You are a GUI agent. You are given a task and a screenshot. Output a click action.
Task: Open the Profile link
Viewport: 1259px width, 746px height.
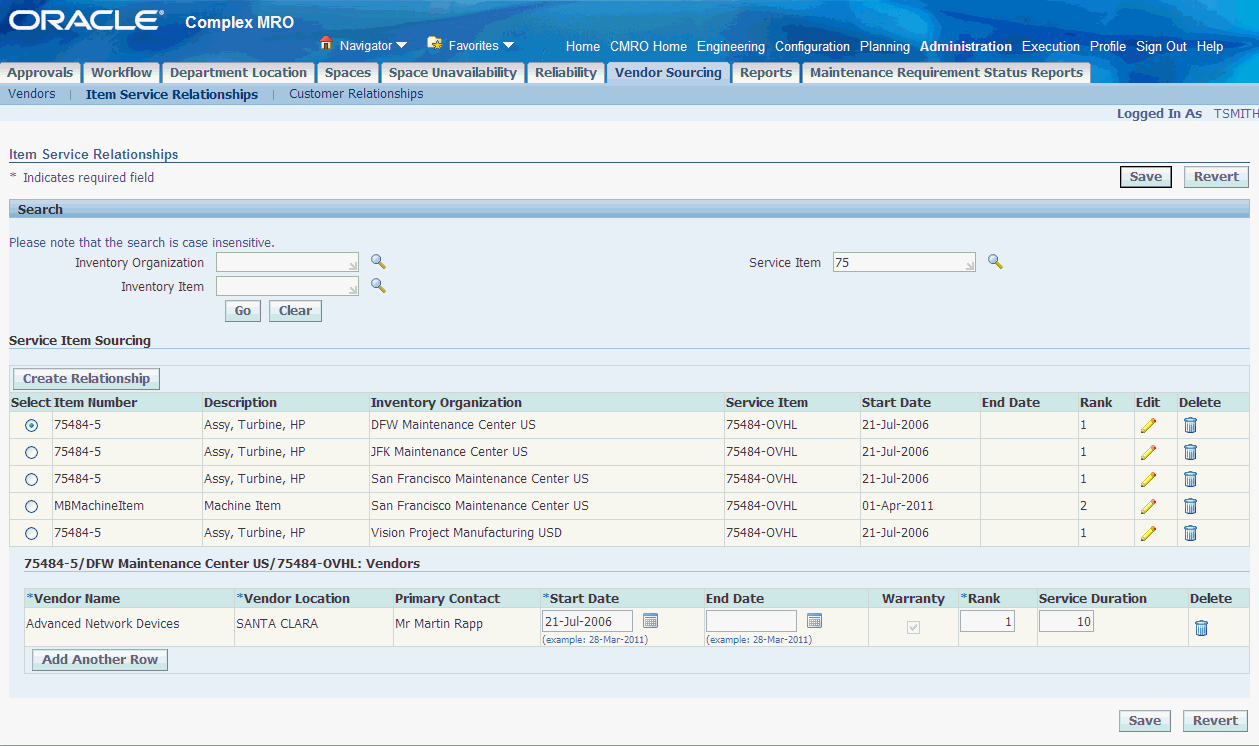(x=1108, y=46)
